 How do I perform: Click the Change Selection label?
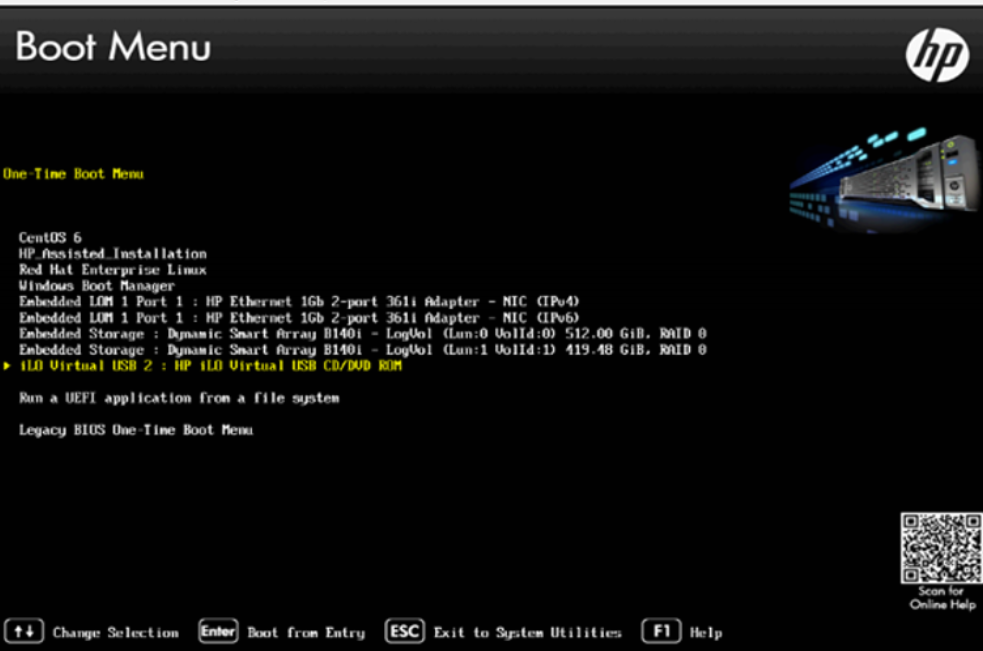pyautogui.click(x=116, y=633)
